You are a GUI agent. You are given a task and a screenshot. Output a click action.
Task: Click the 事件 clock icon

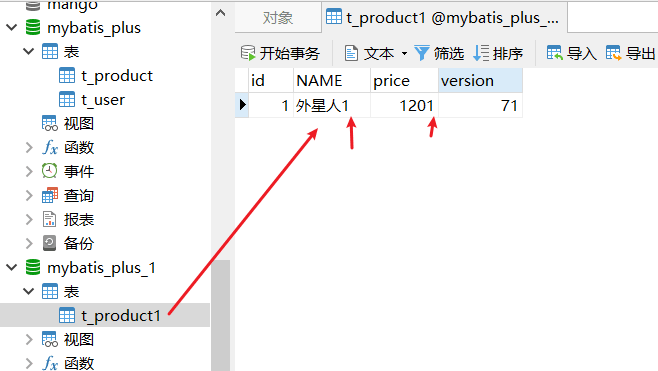[x=50, y=171]
